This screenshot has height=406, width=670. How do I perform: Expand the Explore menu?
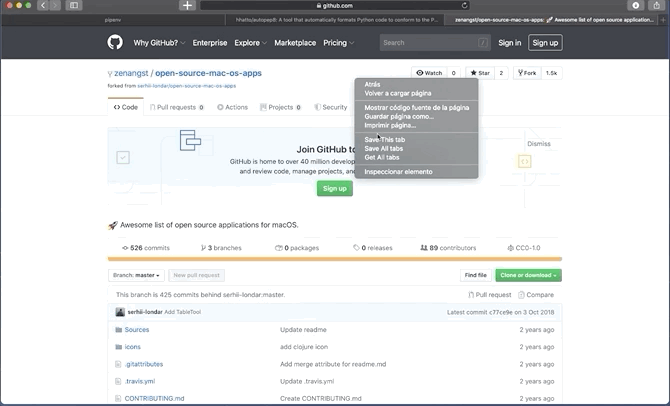(x=250, y=43)
